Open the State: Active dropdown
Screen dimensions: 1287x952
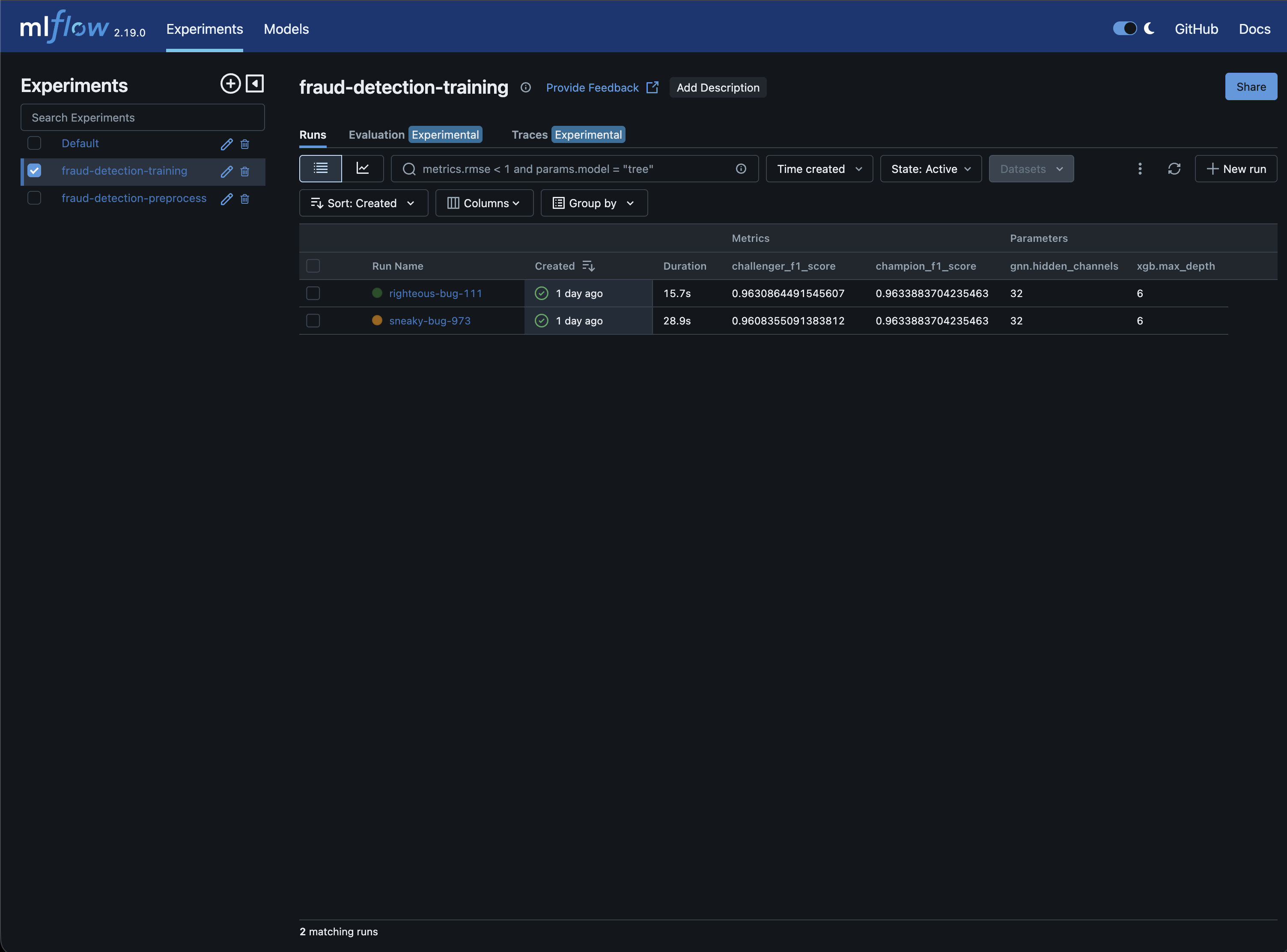click(931, 169)
